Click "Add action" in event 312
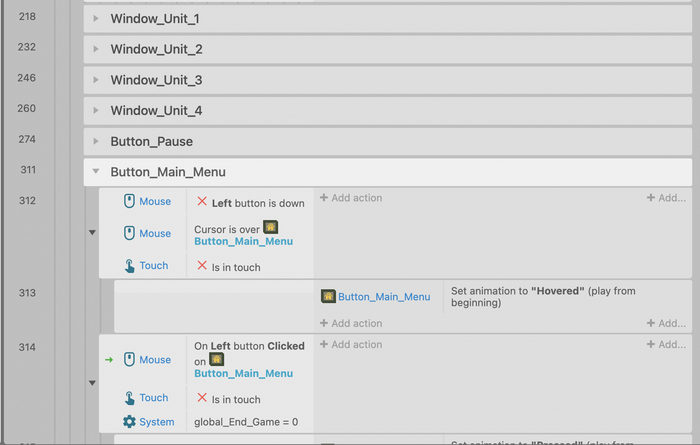This screenshot has width=700, height=445. point(351,198)
